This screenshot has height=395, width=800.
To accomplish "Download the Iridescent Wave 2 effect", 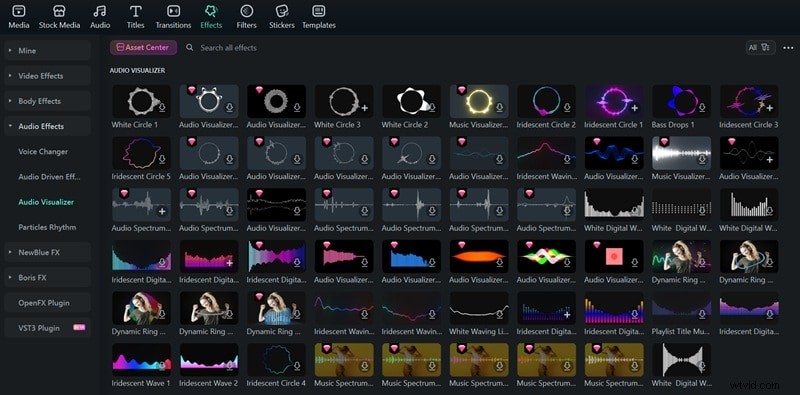I will (x=230, y=366).
